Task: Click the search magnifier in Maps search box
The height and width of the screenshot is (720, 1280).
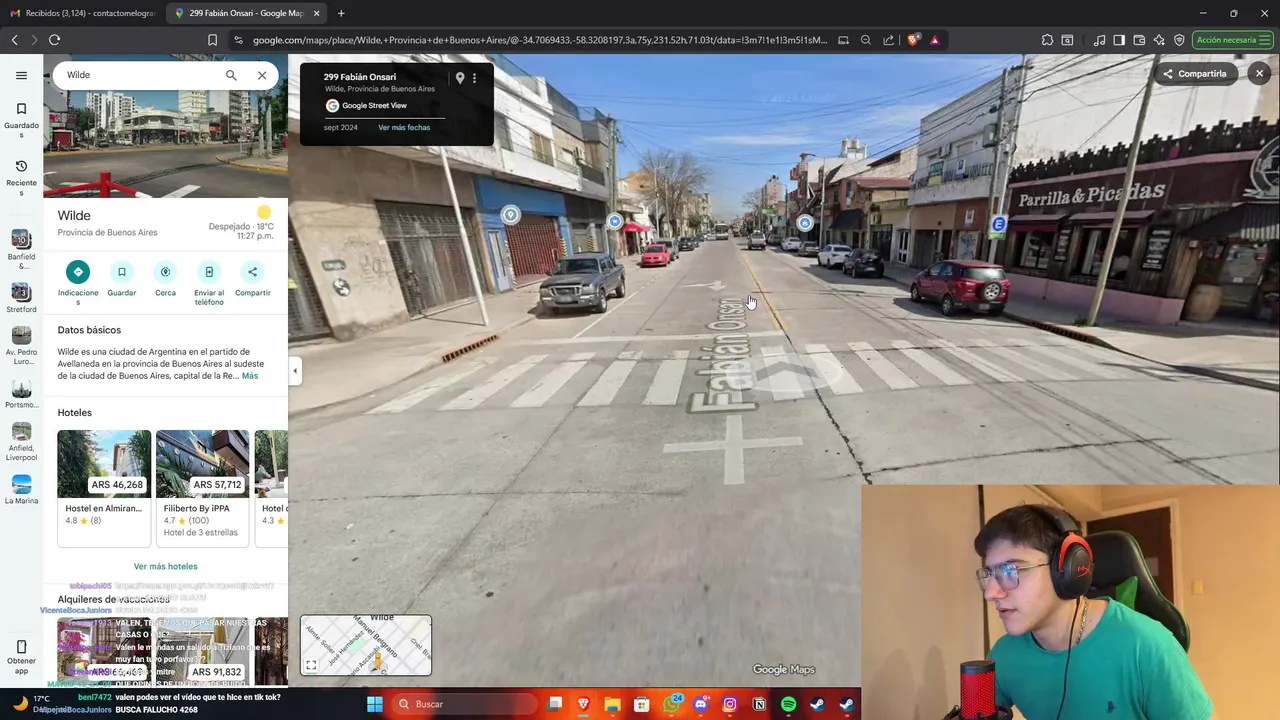Action: (x=231, y=75)
